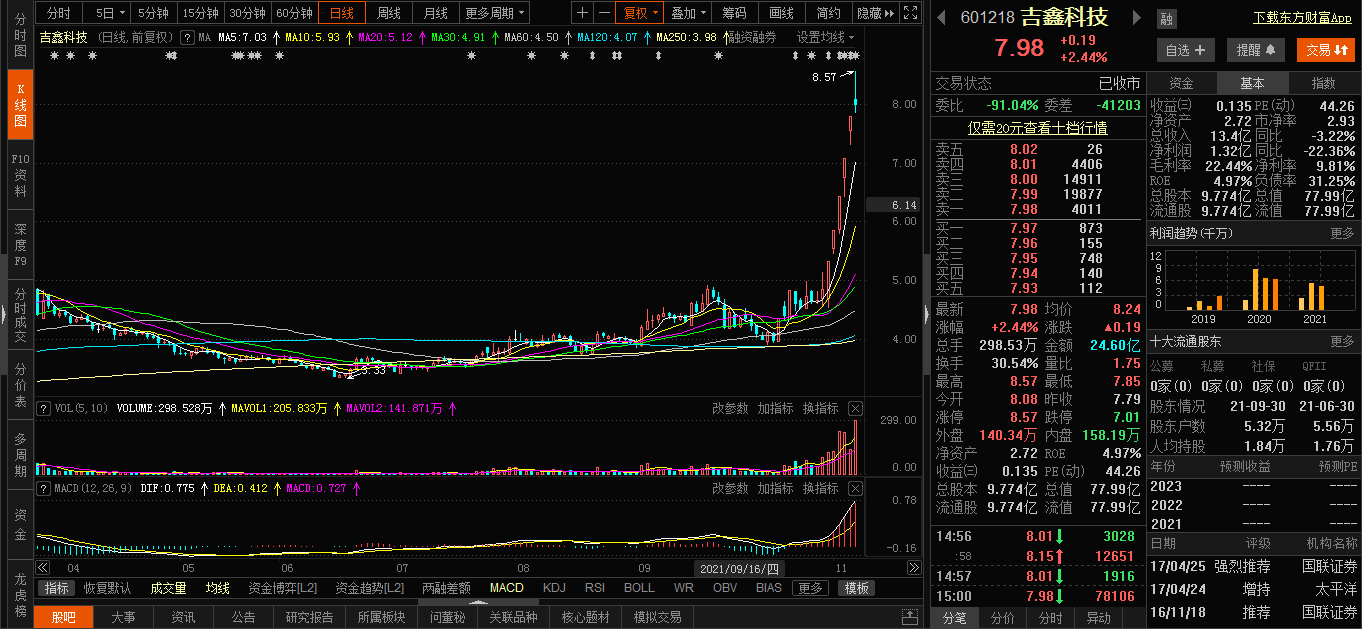Add stock to watchlist via 自选 +

[1185, 50]
